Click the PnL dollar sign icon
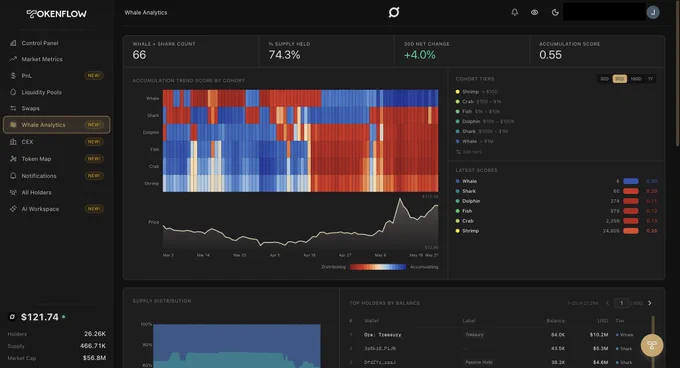680x368 pixels. 13,75
